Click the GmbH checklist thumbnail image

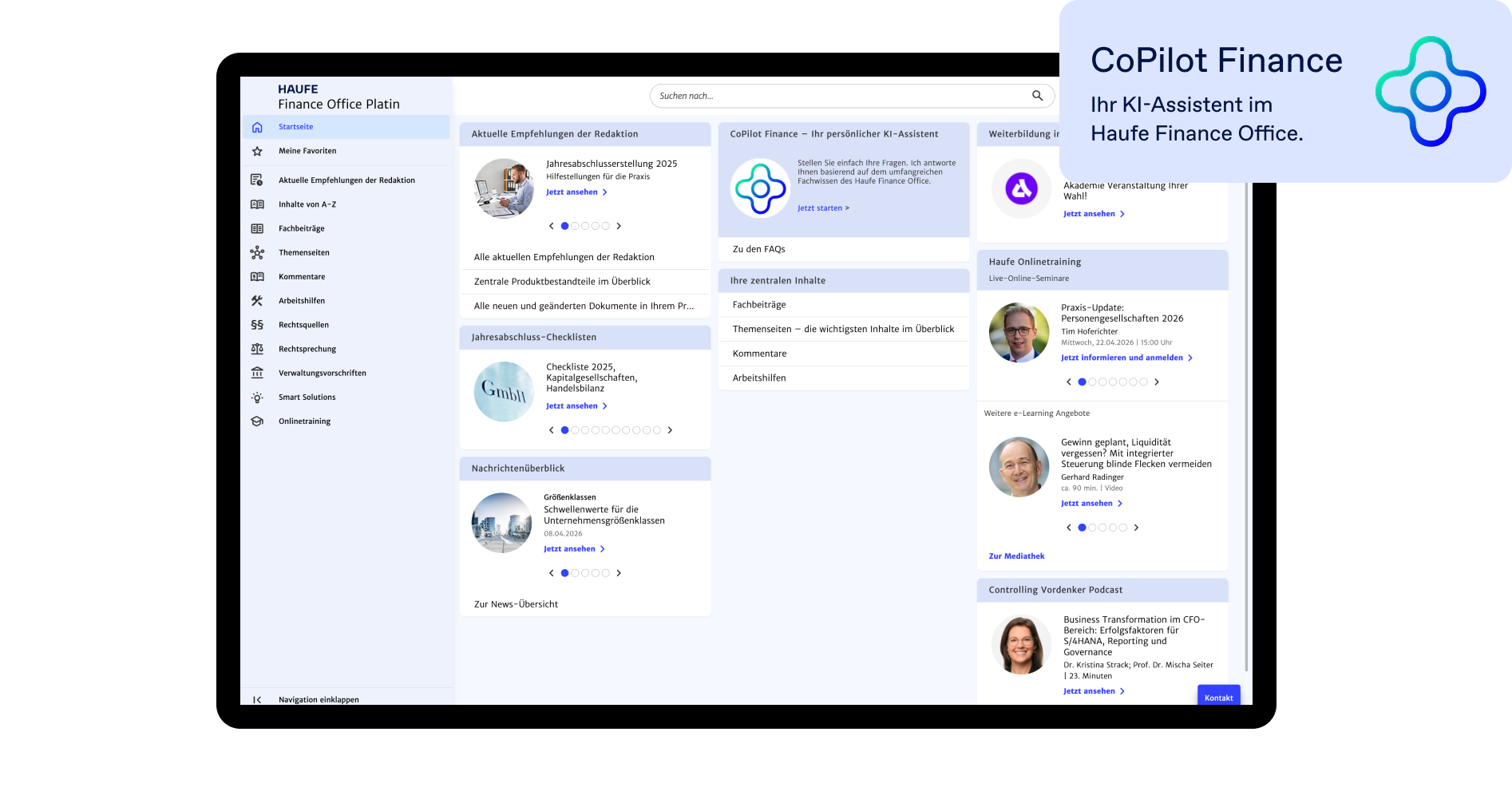pos(504,392)
